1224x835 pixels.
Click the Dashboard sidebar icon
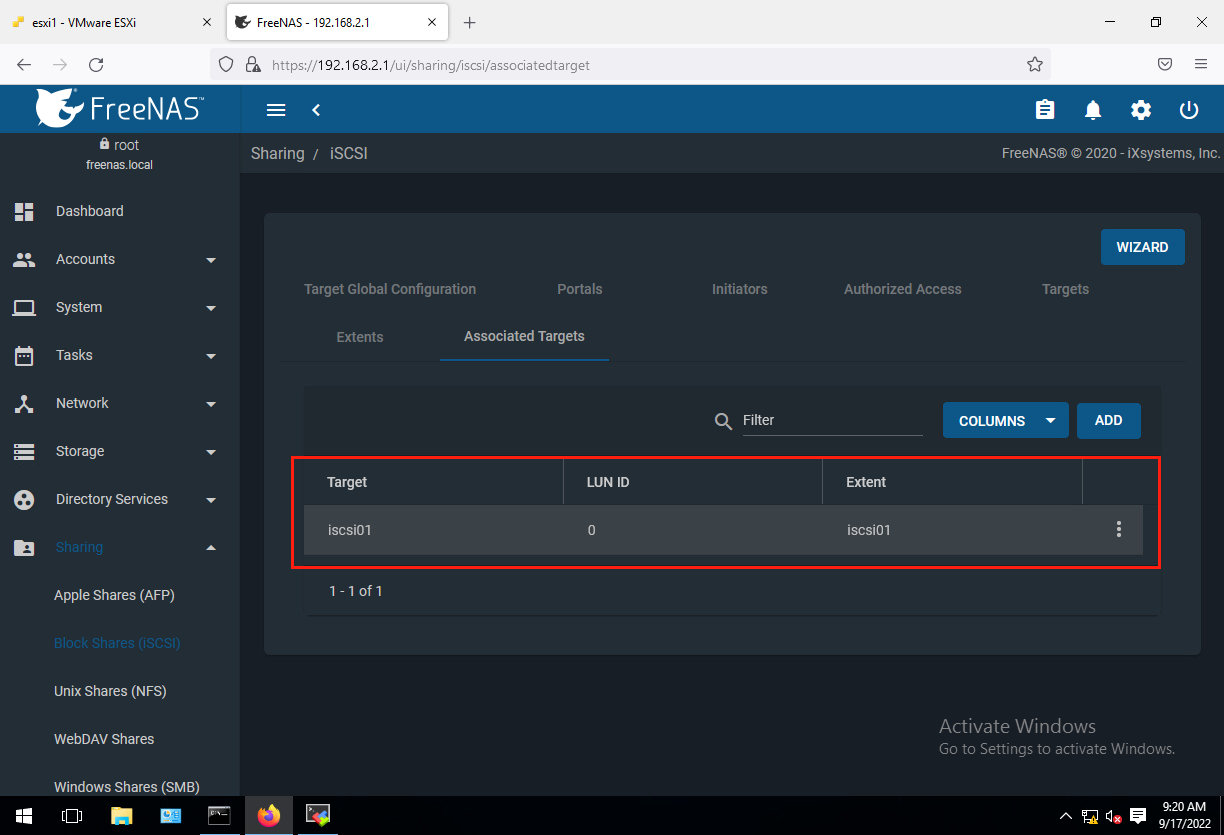[24, 211]
